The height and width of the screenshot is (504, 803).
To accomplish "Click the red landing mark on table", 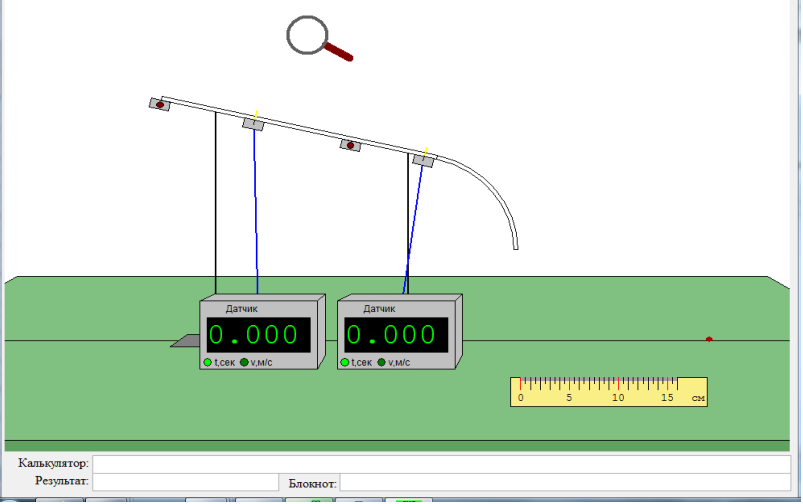I will tap(709, 339).
